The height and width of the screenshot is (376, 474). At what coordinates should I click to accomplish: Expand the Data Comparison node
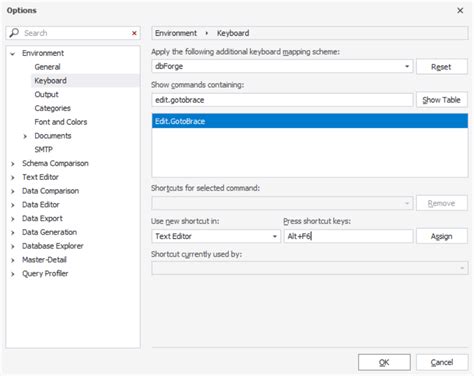[13, 191]
